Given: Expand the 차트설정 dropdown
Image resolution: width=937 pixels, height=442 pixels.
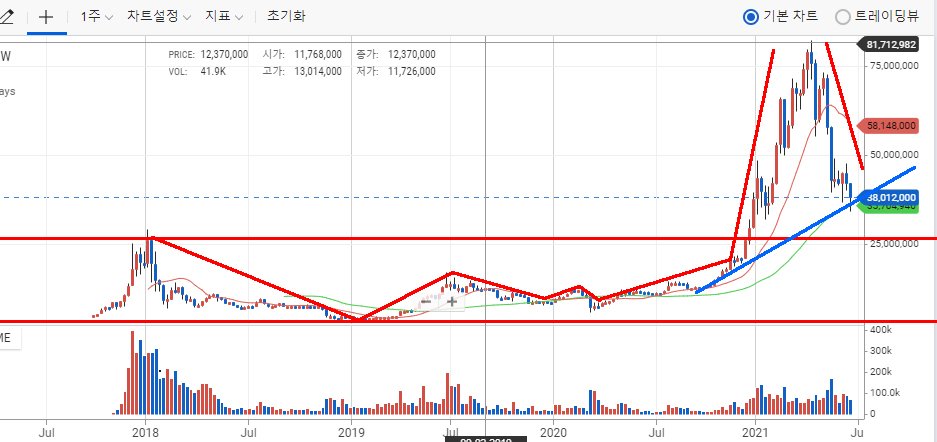Looking at the screenshot, I should (158, 16).
